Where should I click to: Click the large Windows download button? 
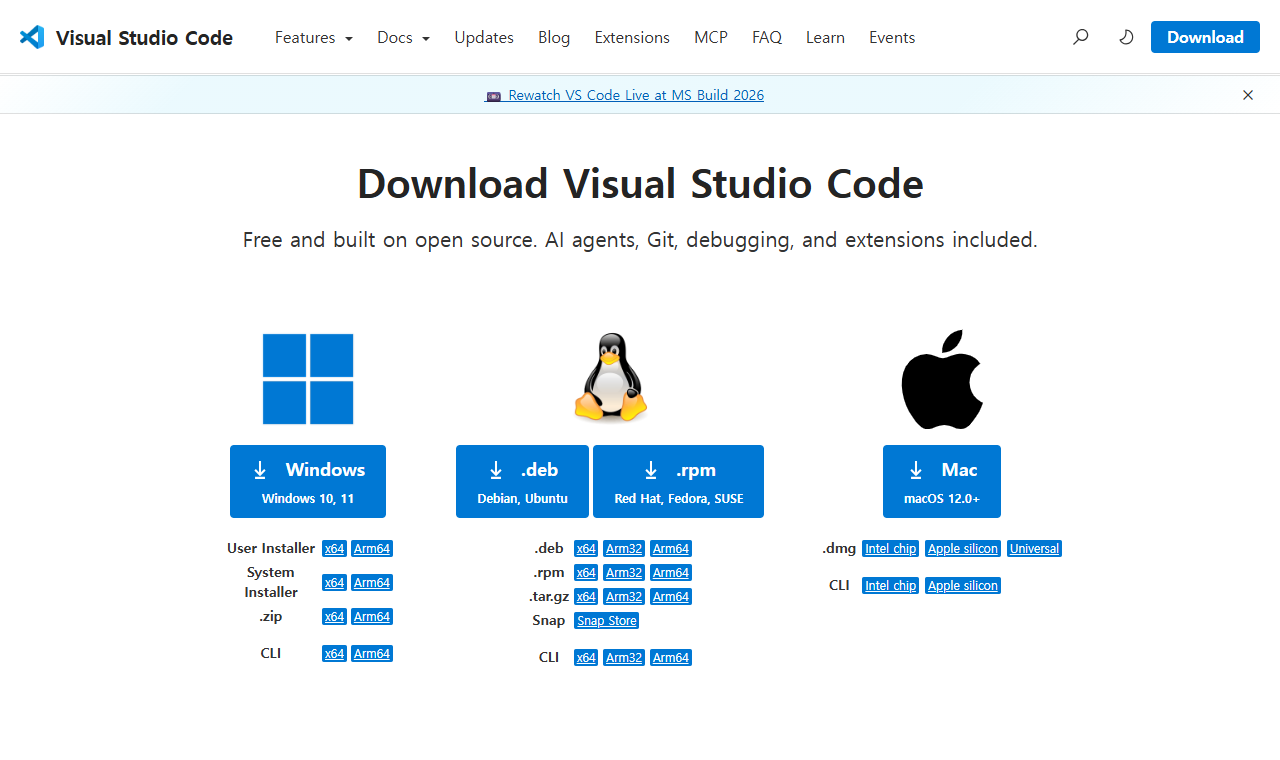pyautogui.click(x=308, y=481)
